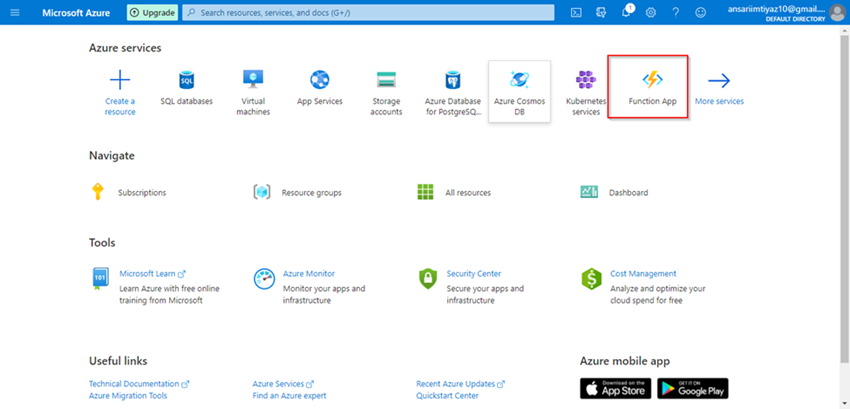Open the Azure Services link
The image size is (850, 409).
point(283,384)
